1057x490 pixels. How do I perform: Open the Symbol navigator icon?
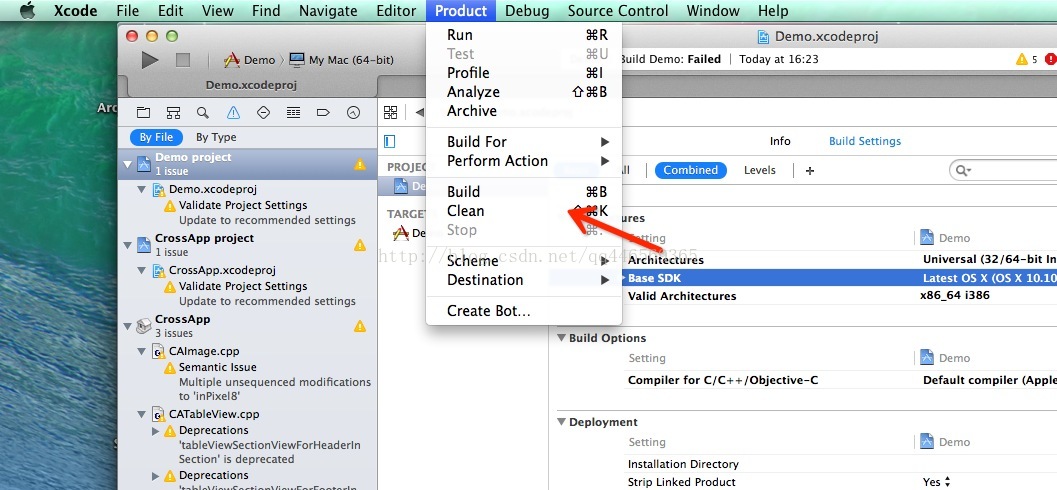point(173,113)
